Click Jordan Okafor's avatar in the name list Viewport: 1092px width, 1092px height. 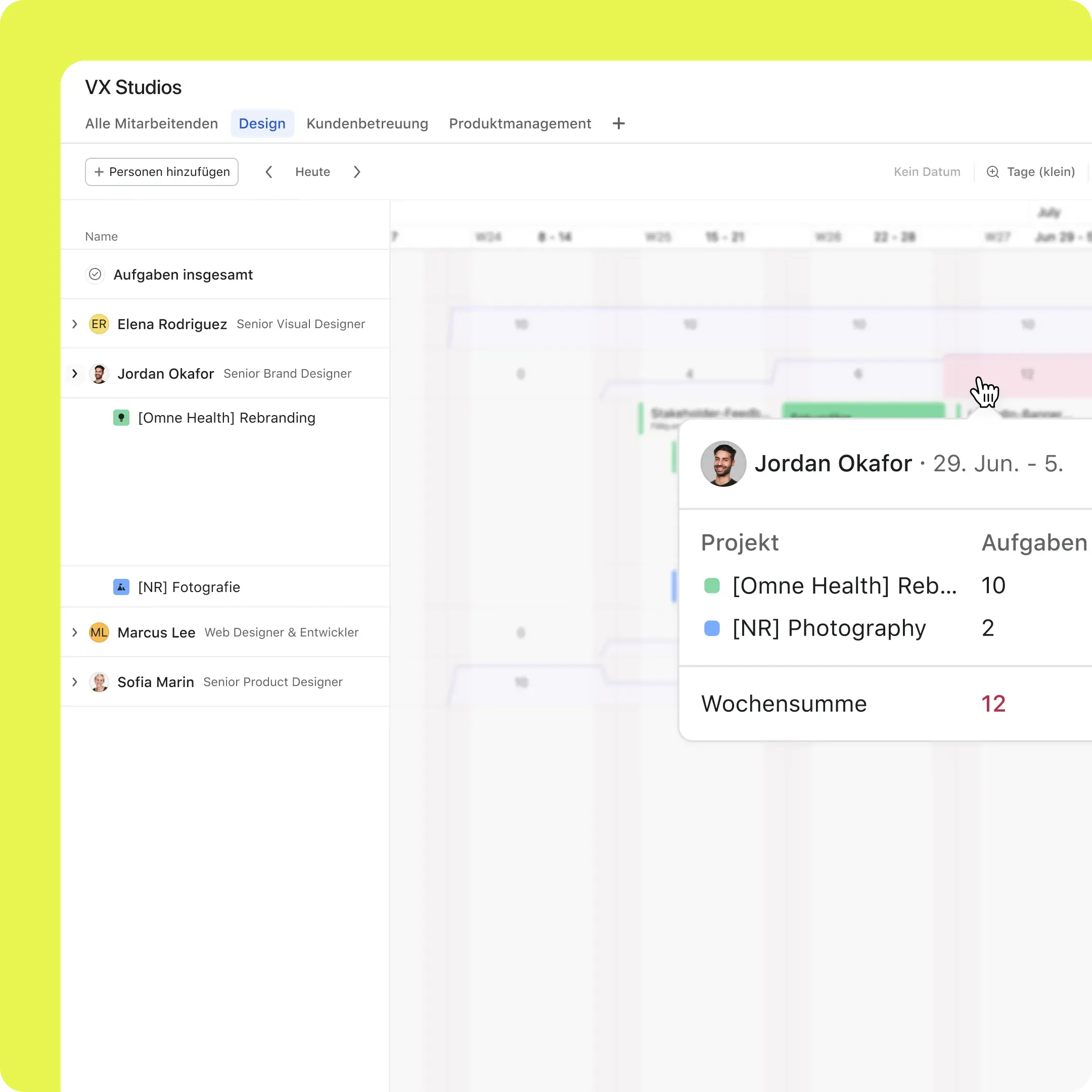click(x=99, y=374)
